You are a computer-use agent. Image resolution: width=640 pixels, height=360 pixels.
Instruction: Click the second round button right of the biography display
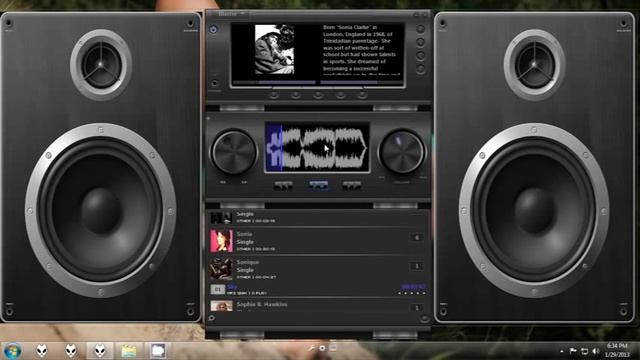[420, 42]
